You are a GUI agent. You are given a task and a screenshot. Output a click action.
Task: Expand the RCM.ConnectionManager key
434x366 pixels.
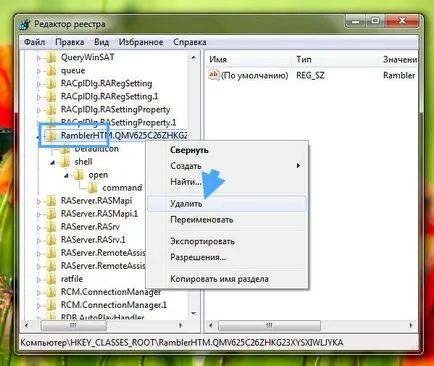click(x=39, y=293)
